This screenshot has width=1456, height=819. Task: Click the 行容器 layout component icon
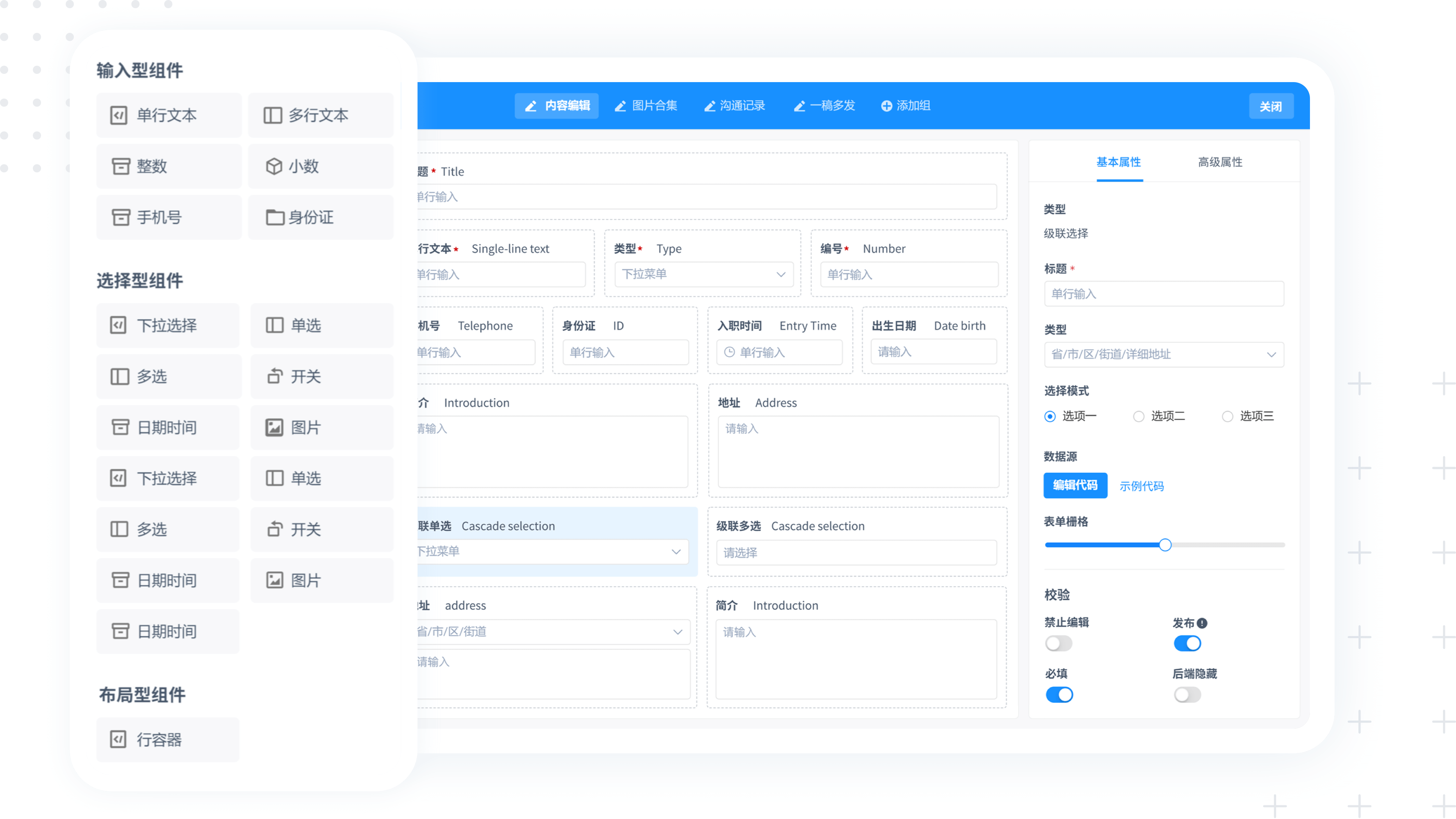pos(118,739)
